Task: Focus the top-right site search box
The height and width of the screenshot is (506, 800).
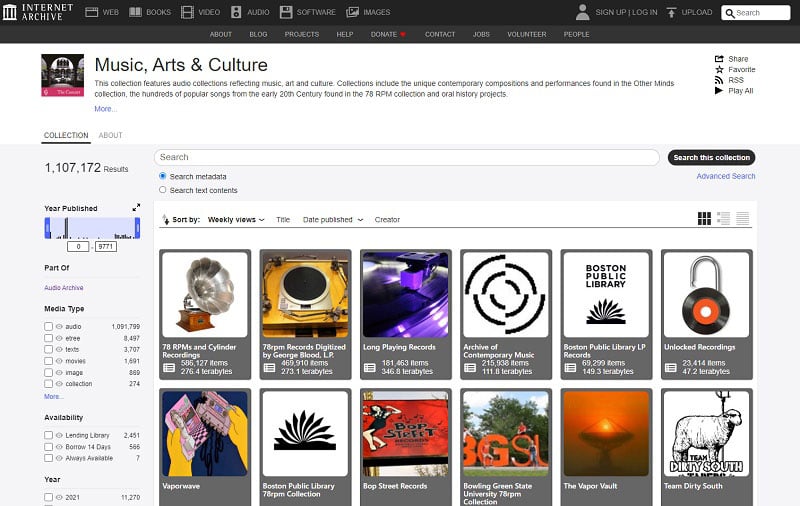Action: [756, 13]
